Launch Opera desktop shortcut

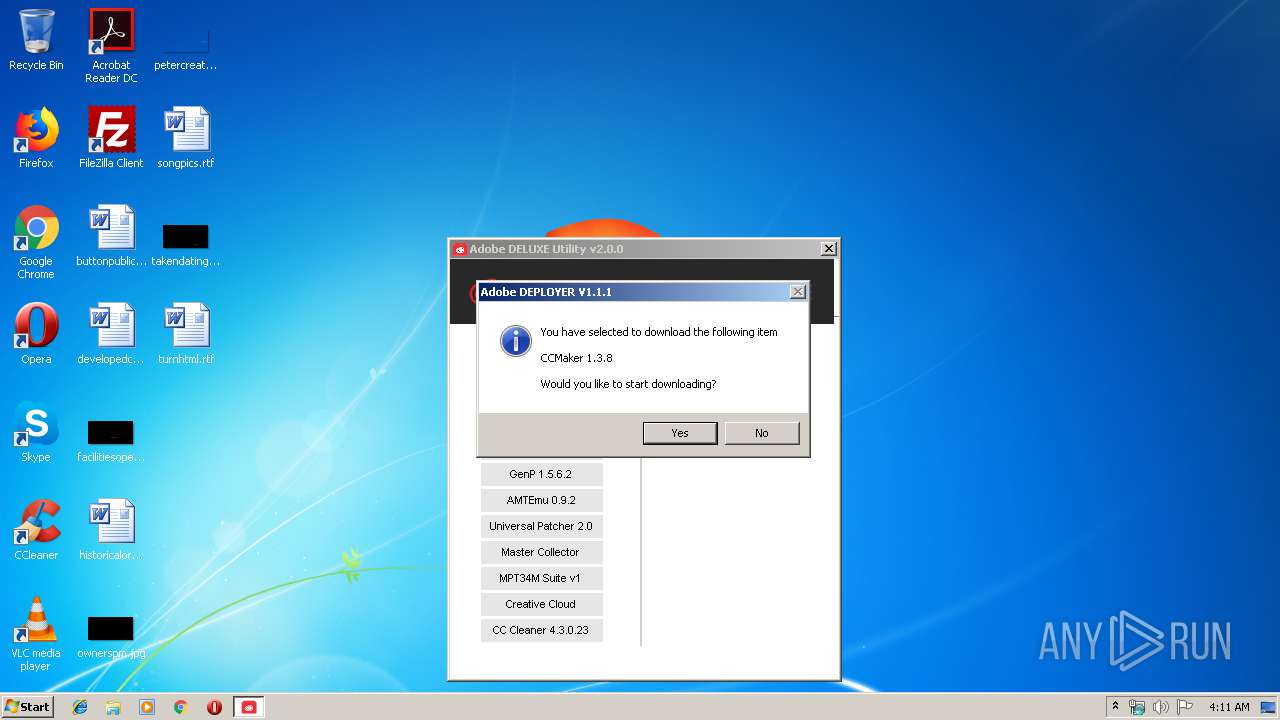pyautogui.click(x=36, y=334)
